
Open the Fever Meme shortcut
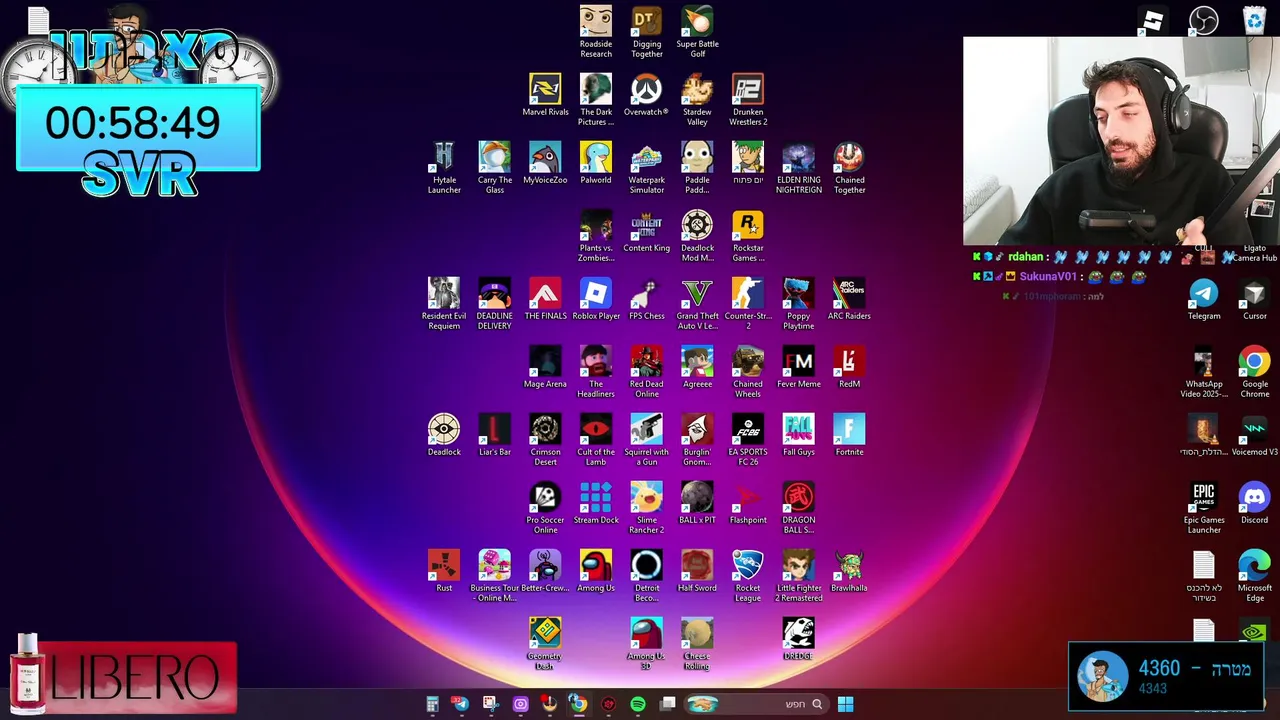pos(798,367)
